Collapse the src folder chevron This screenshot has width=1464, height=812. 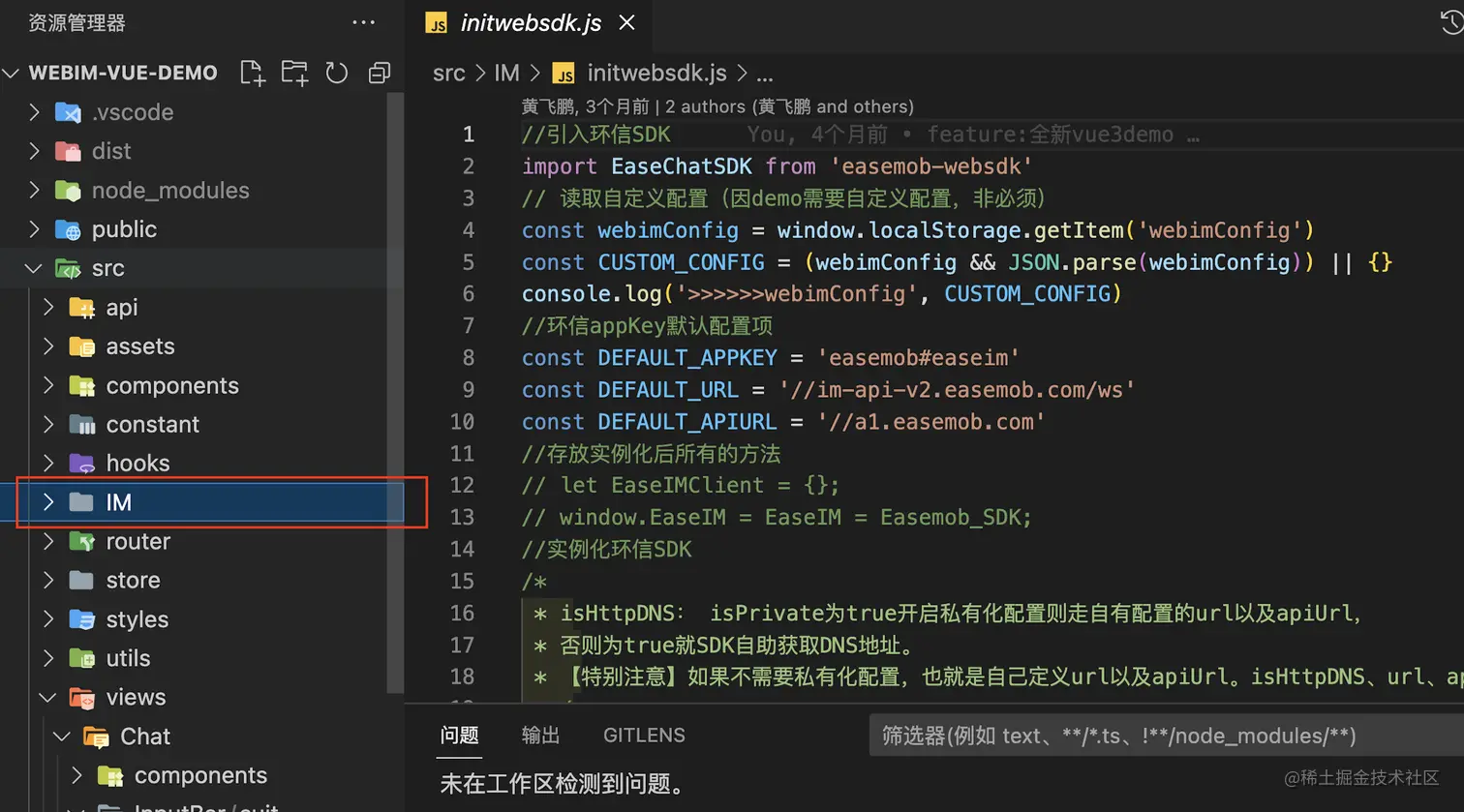tap(34, 268)
